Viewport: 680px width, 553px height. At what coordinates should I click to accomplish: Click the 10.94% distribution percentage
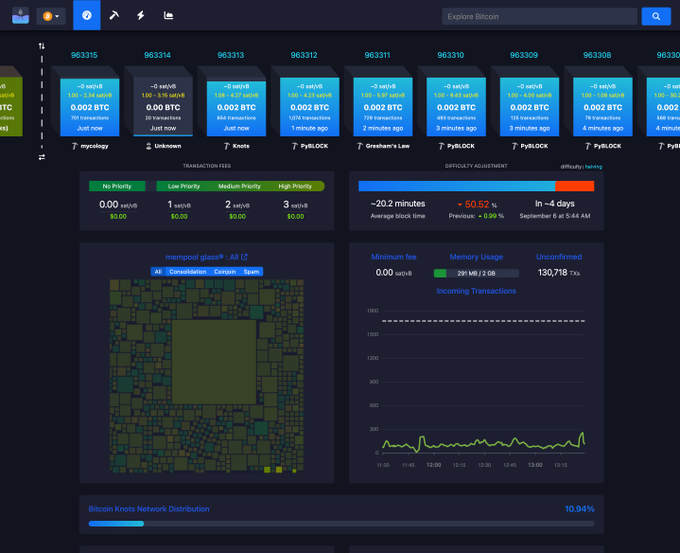click(579, 509)
